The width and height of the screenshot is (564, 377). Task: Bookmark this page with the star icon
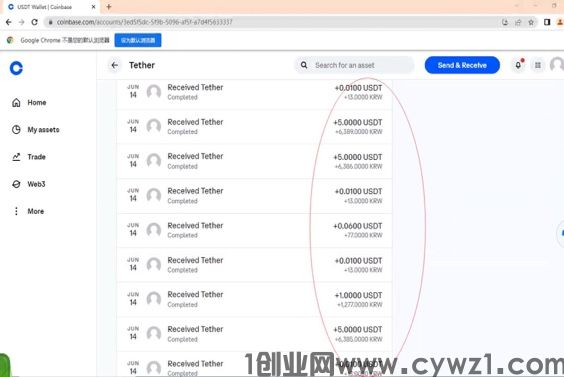coord(531,22)
